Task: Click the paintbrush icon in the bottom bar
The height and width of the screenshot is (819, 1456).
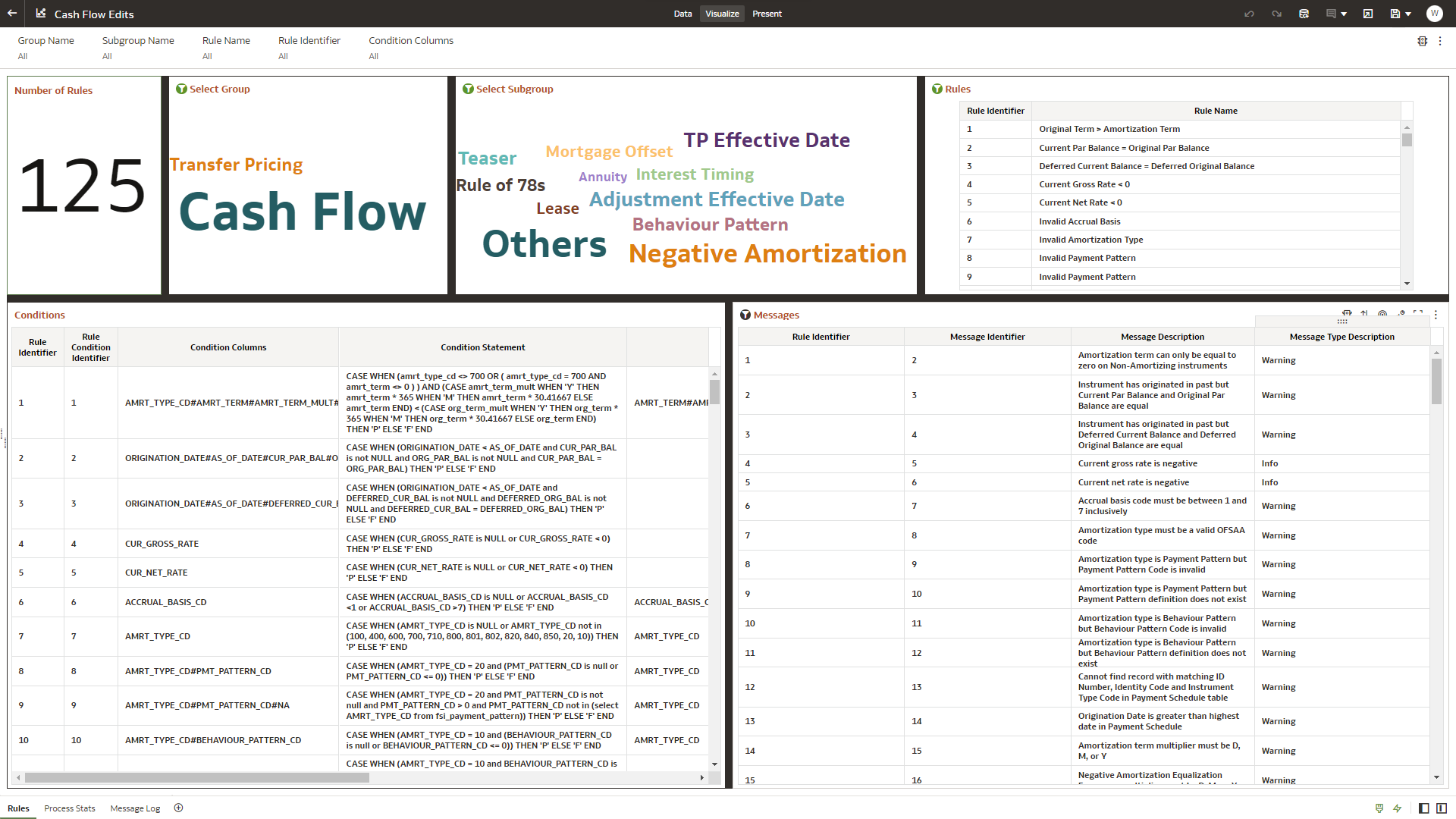Action: pos(1379,808)
